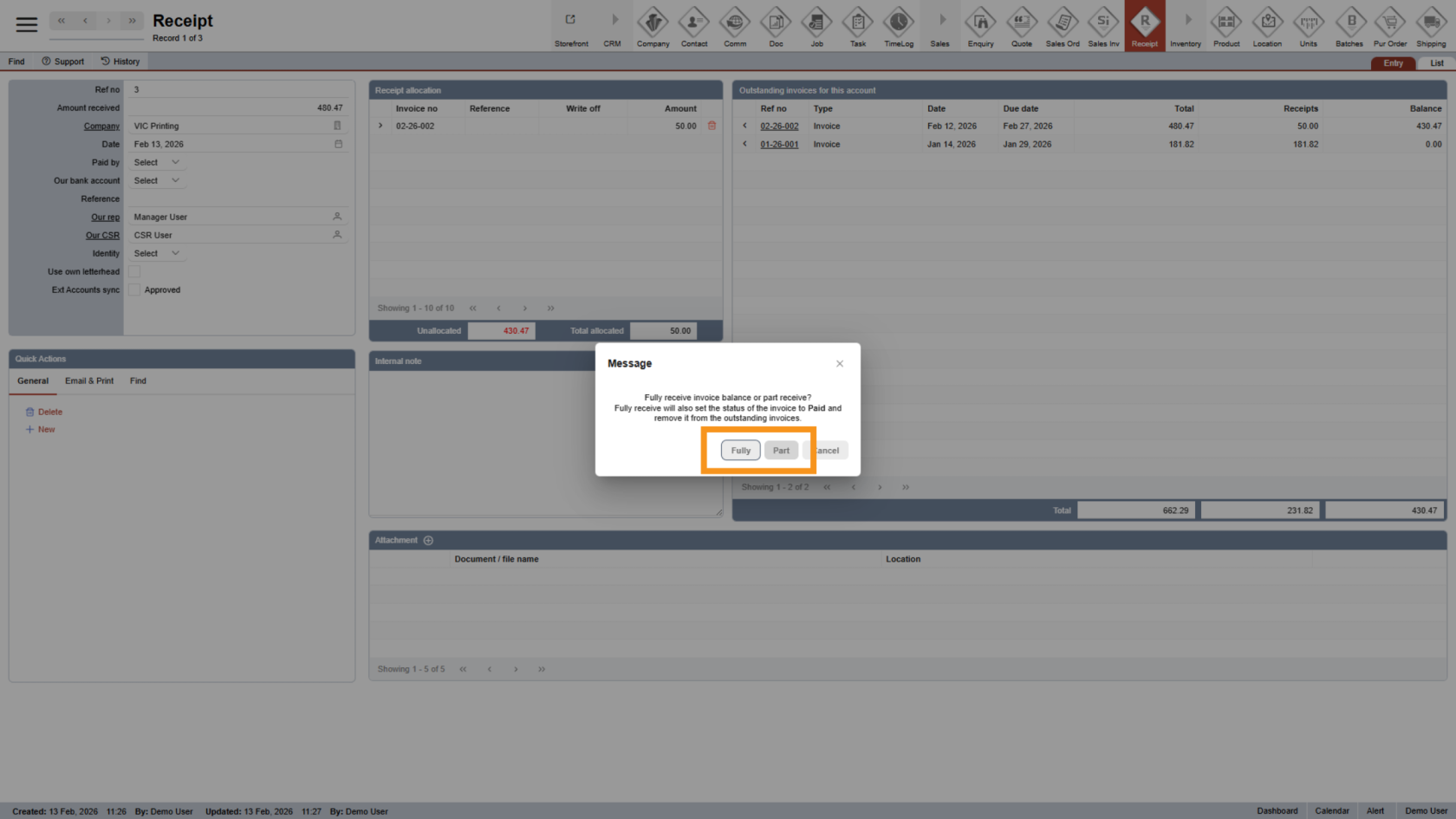
Task: Open the Our bank account dropdown
Action: coord(157,181)
